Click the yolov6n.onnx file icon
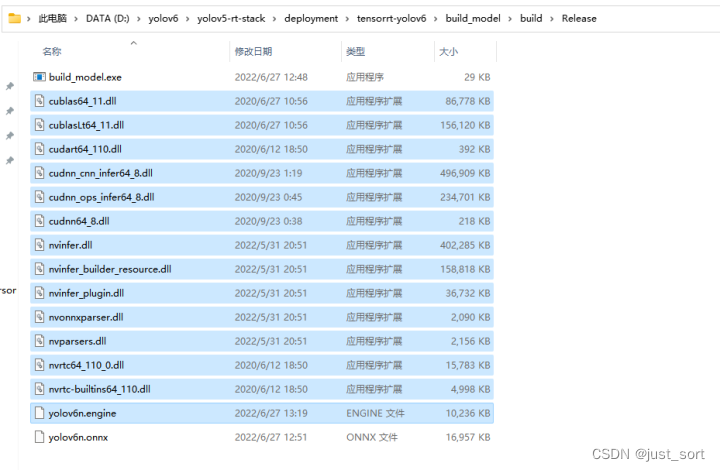Viewport: 720px width, 471px height. point(39,437)
